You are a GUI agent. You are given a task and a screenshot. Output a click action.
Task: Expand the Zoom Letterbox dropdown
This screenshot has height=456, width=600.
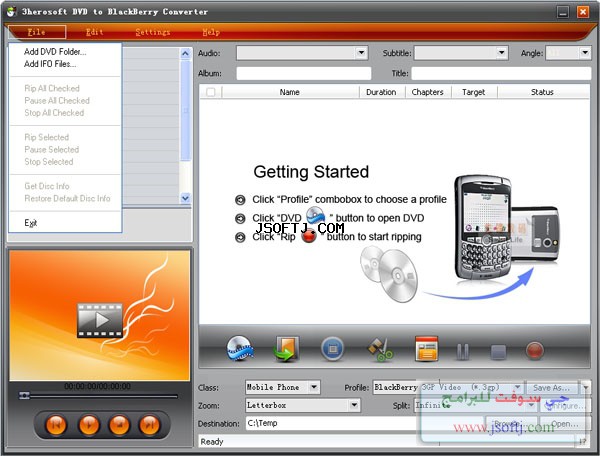(x=354, y=405)
